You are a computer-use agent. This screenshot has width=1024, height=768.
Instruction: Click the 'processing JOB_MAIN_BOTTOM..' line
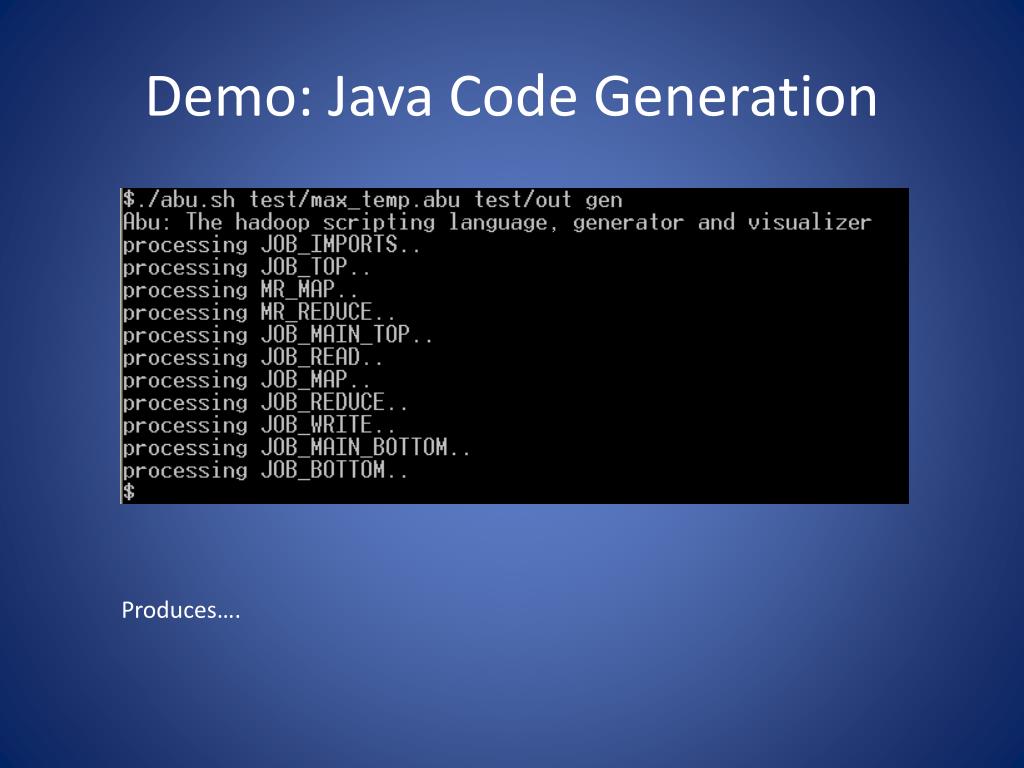(296, 448)
